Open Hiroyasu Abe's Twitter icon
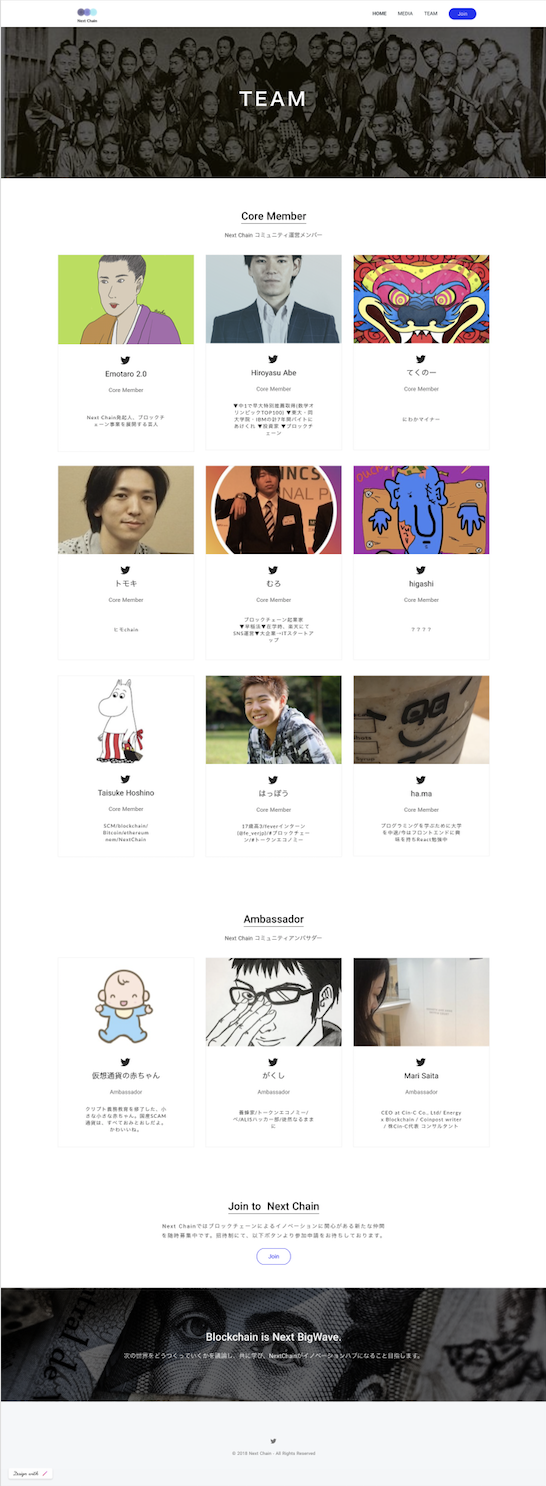 274,359
